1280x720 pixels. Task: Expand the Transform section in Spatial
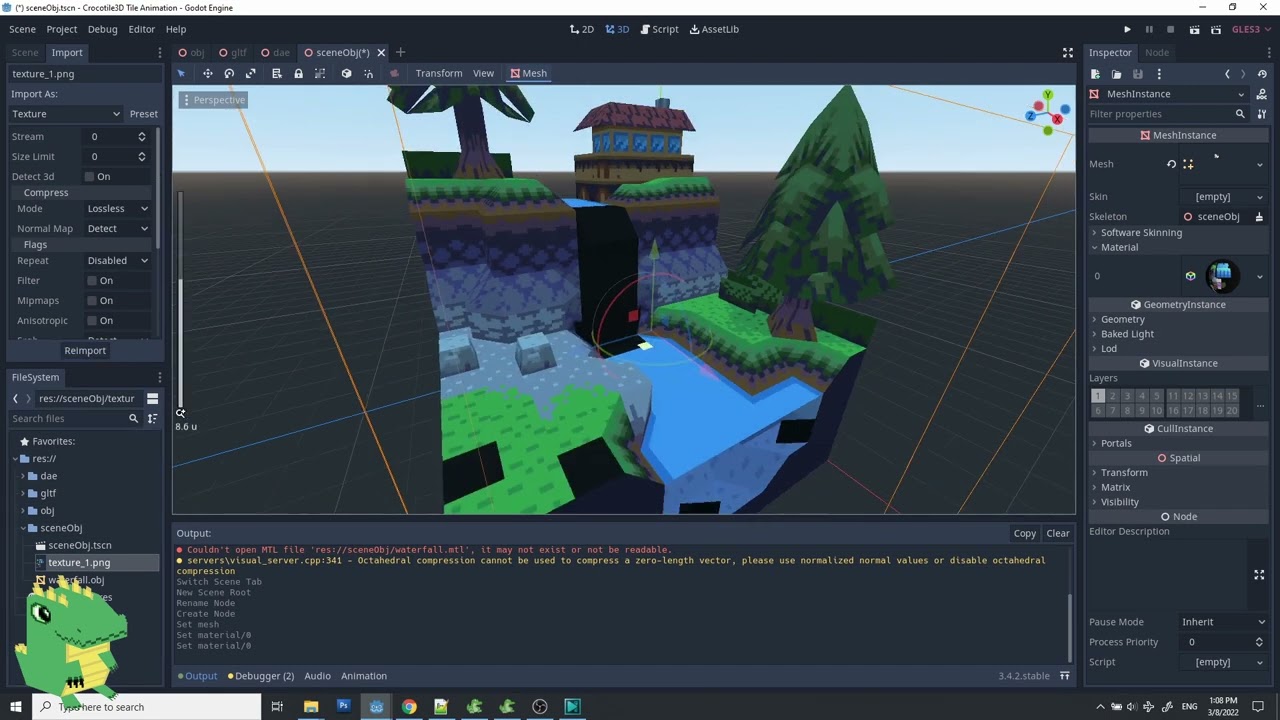(x=1177, y=472)
